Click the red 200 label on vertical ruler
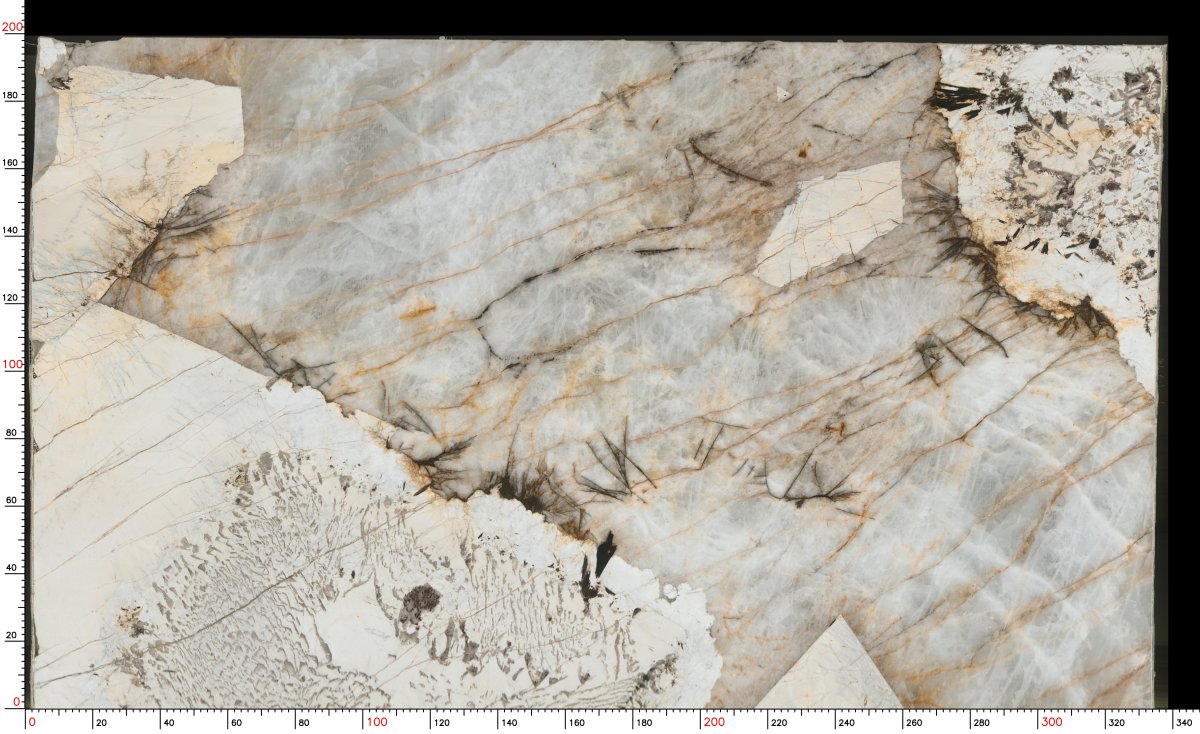This screenshot has width=1200, height=734. pos(12,28)
